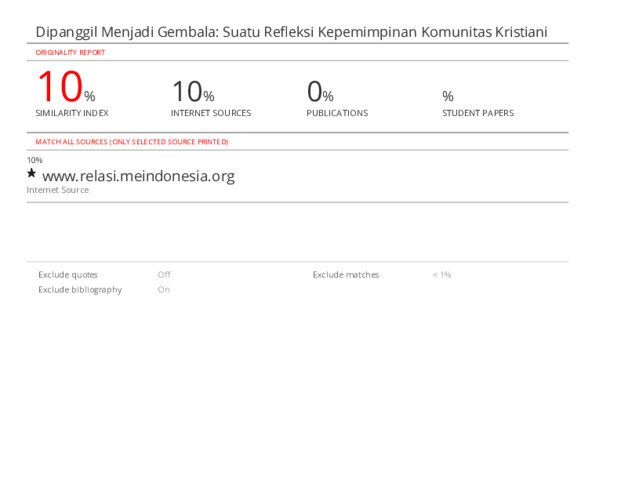Select the Exclude matches '< 1%' value
This screenshot has width=621, height=480.
point(441,274)
